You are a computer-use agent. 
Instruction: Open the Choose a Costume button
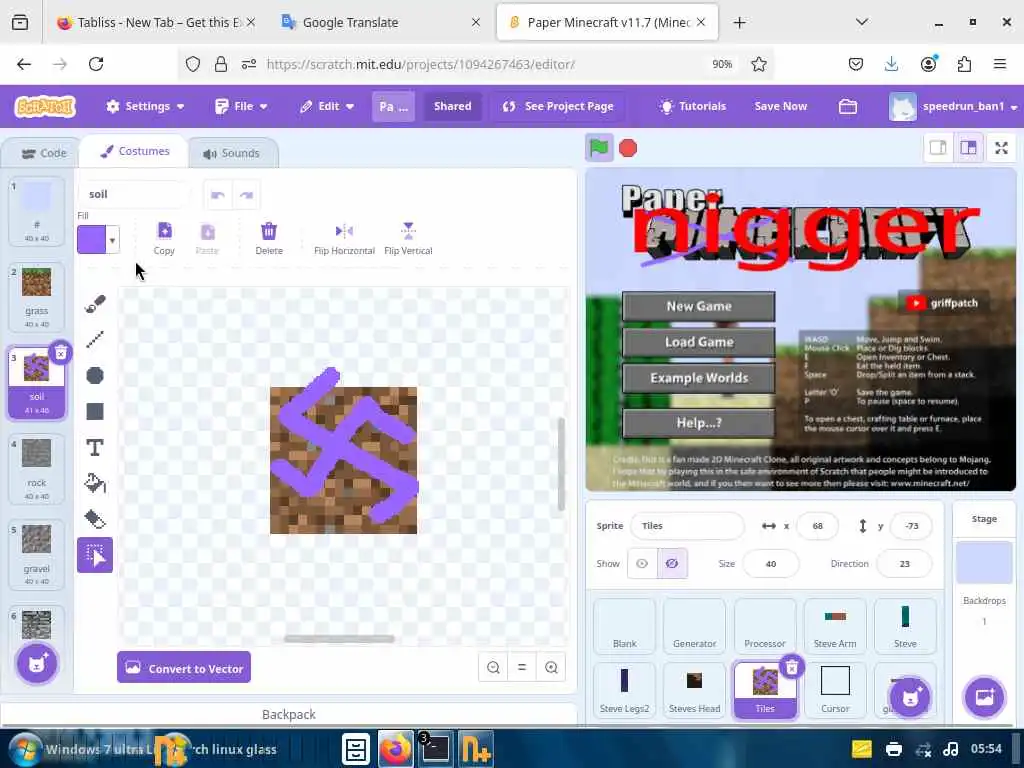coord(37,664)
